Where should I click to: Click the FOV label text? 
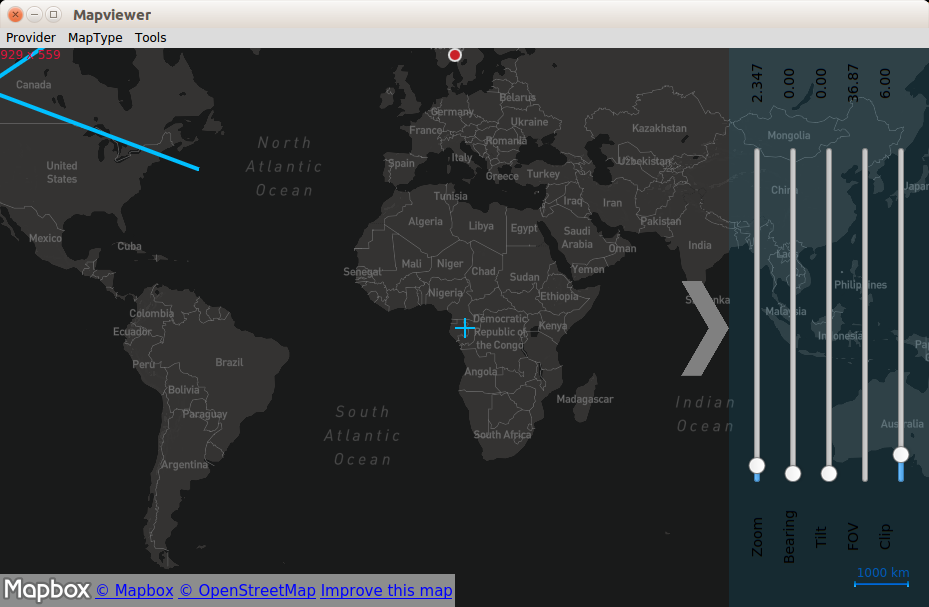pyautogui.click(x=853, y=537)
